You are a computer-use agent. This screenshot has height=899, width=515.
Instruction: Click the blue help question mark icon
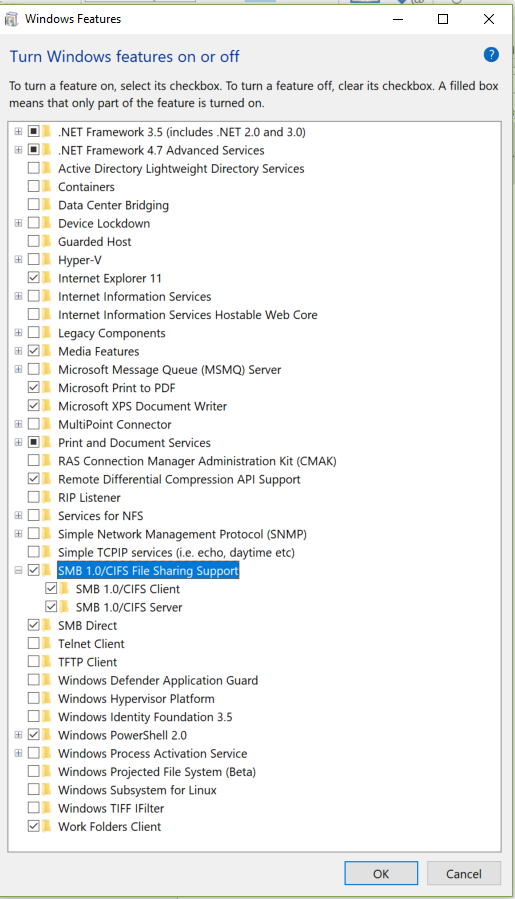pos(491,54)
